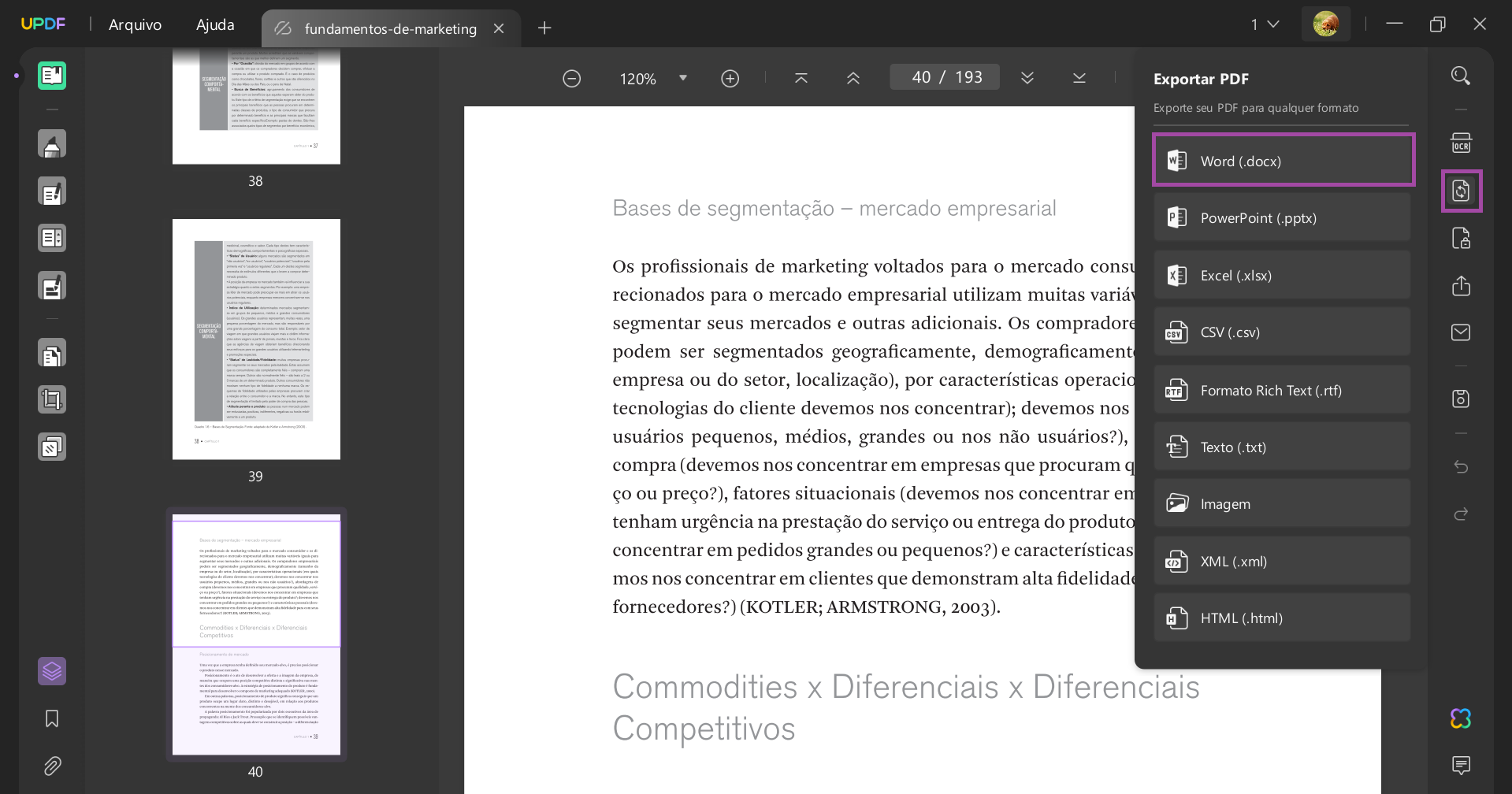The image size is (1512, 794).
Task: Export the PDF as Word (.docx)
Action: (x=1283, y=160)
